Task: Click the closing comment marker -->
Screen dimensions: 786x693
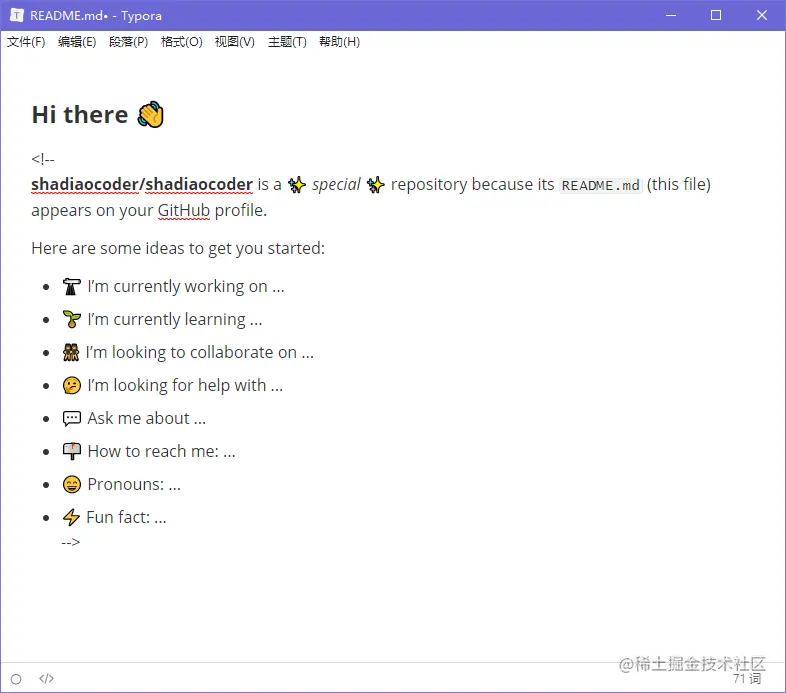Action: click(71, 542)
